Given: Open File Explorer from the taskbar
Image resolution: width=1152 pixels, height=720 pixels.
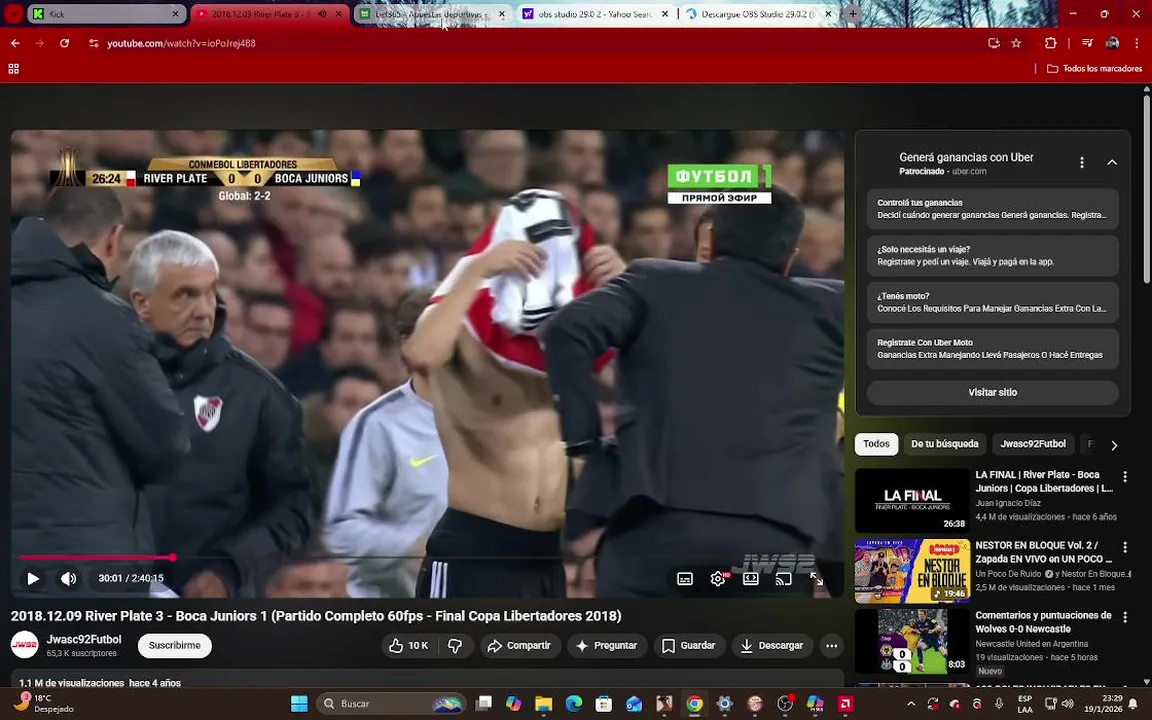Looking at the screenshot, I should point(544,704).
